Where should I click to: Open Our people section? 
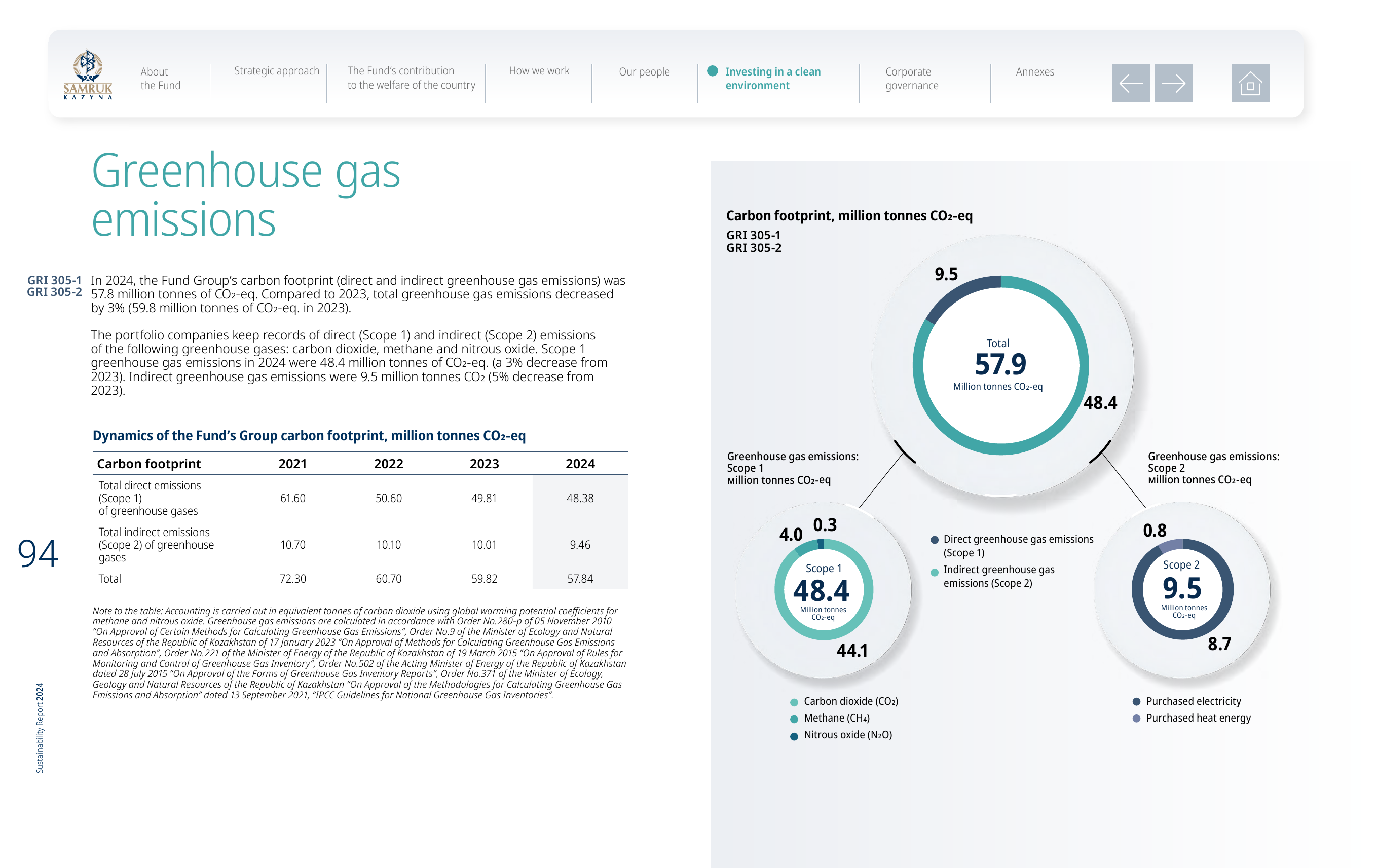(644, 72)
